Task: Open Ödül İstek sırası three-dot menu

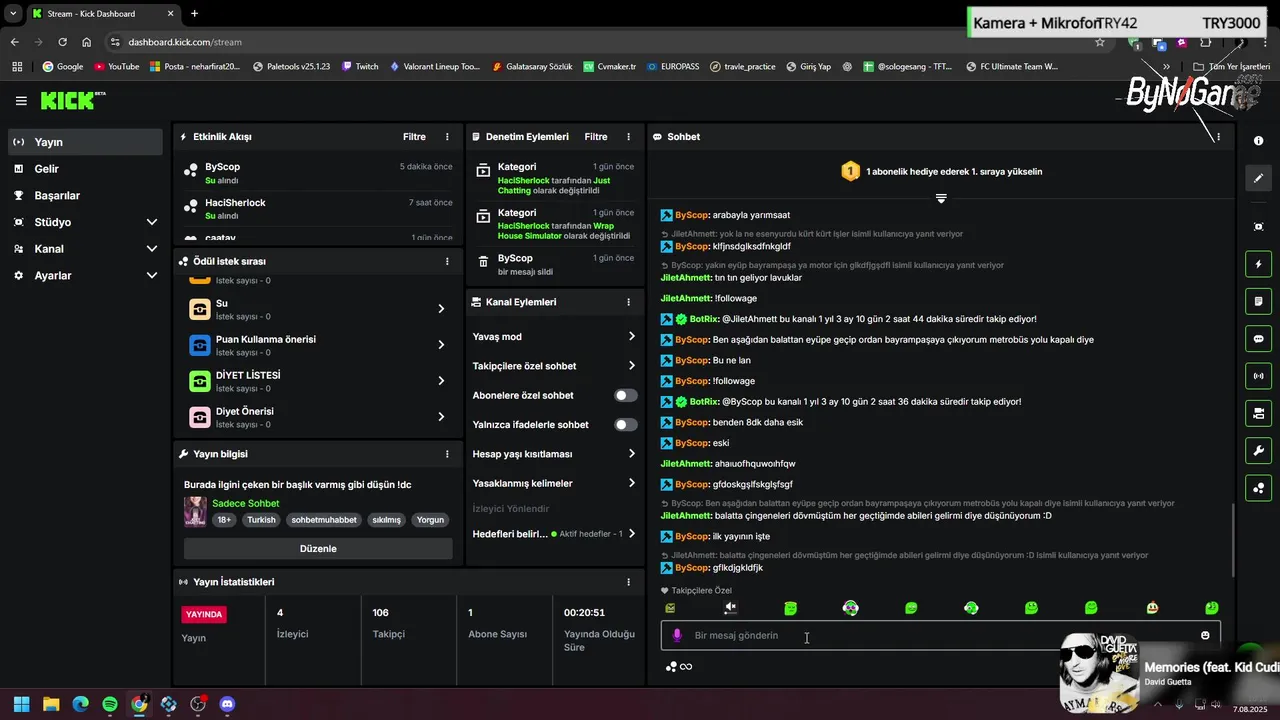Action: [447, 261]
